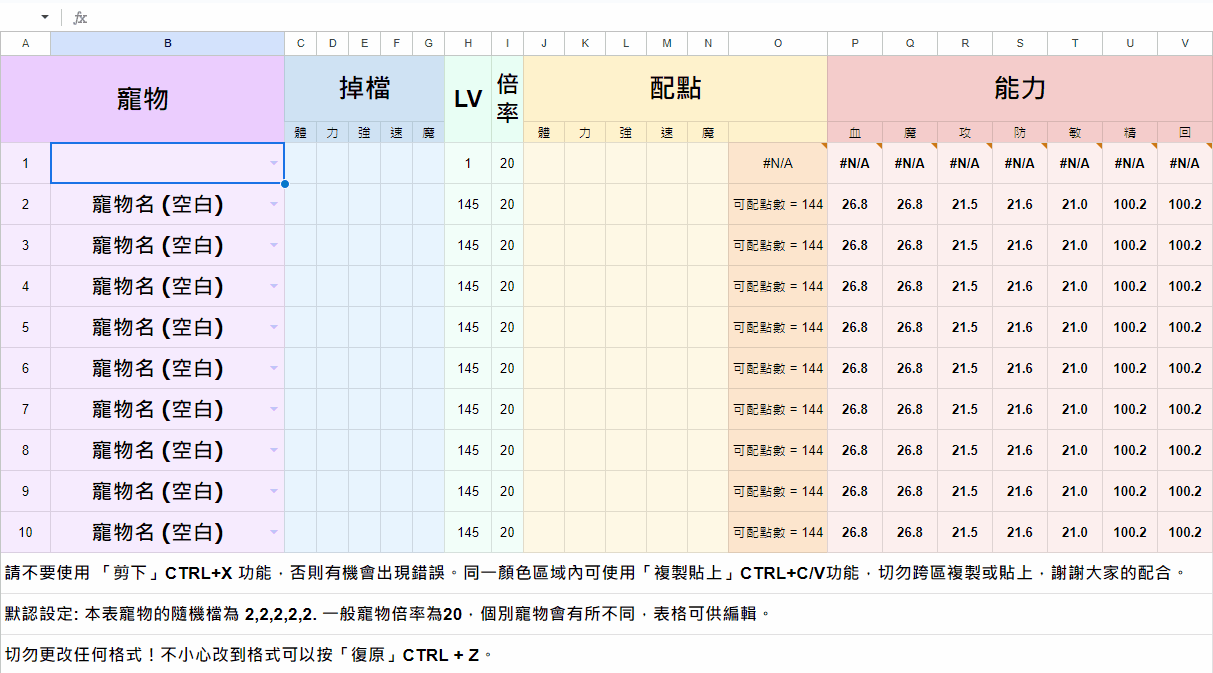This screenshot has height=673, width=1213.
Task: Open the name box dropdown arrow
Action: point(45,17)
